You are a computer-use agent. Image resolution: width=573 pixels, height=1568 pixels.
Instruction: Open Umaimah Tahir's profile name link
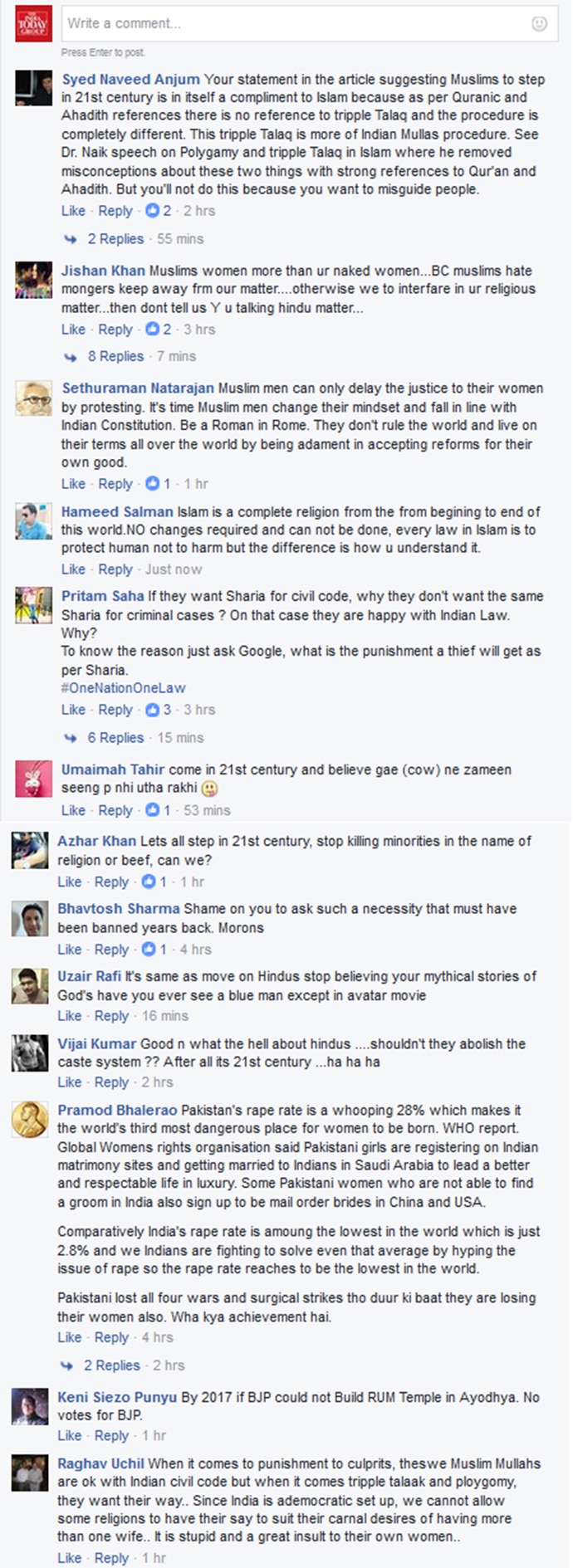(x=113, y=769)
